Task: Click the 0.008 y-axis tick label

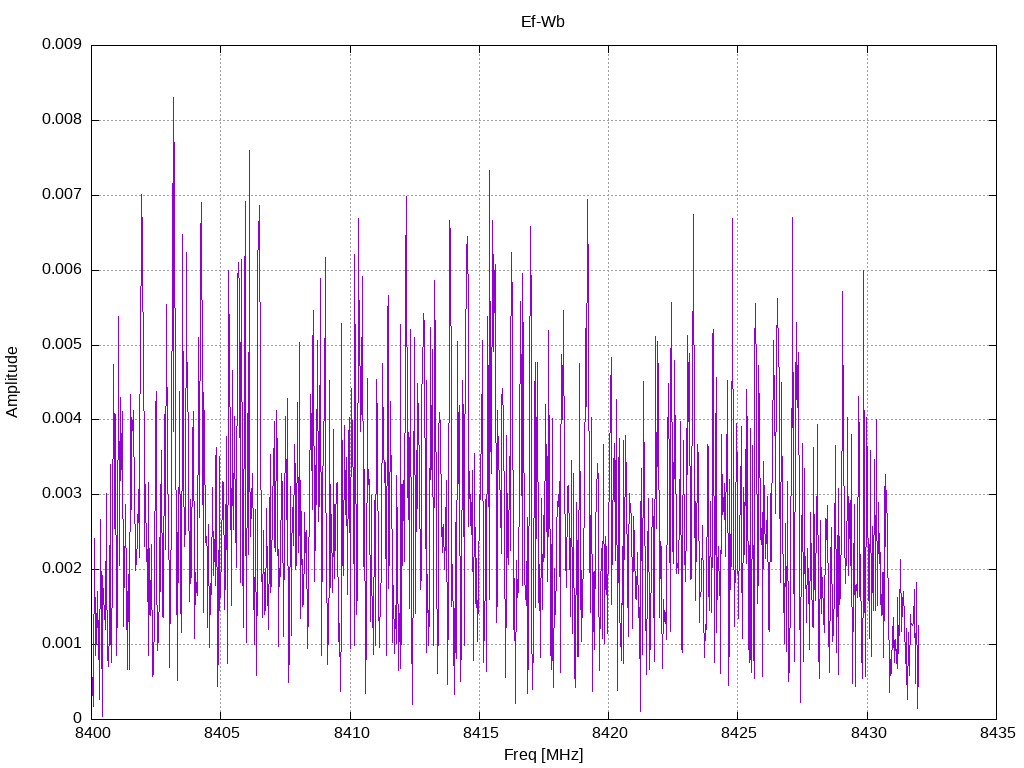Action: pos(62,120)
